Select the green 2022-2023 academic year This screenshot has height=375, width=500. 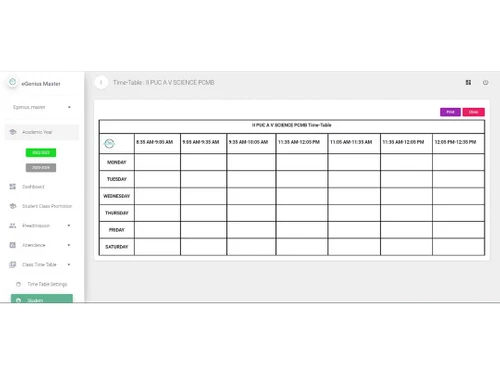click(41, 152)
